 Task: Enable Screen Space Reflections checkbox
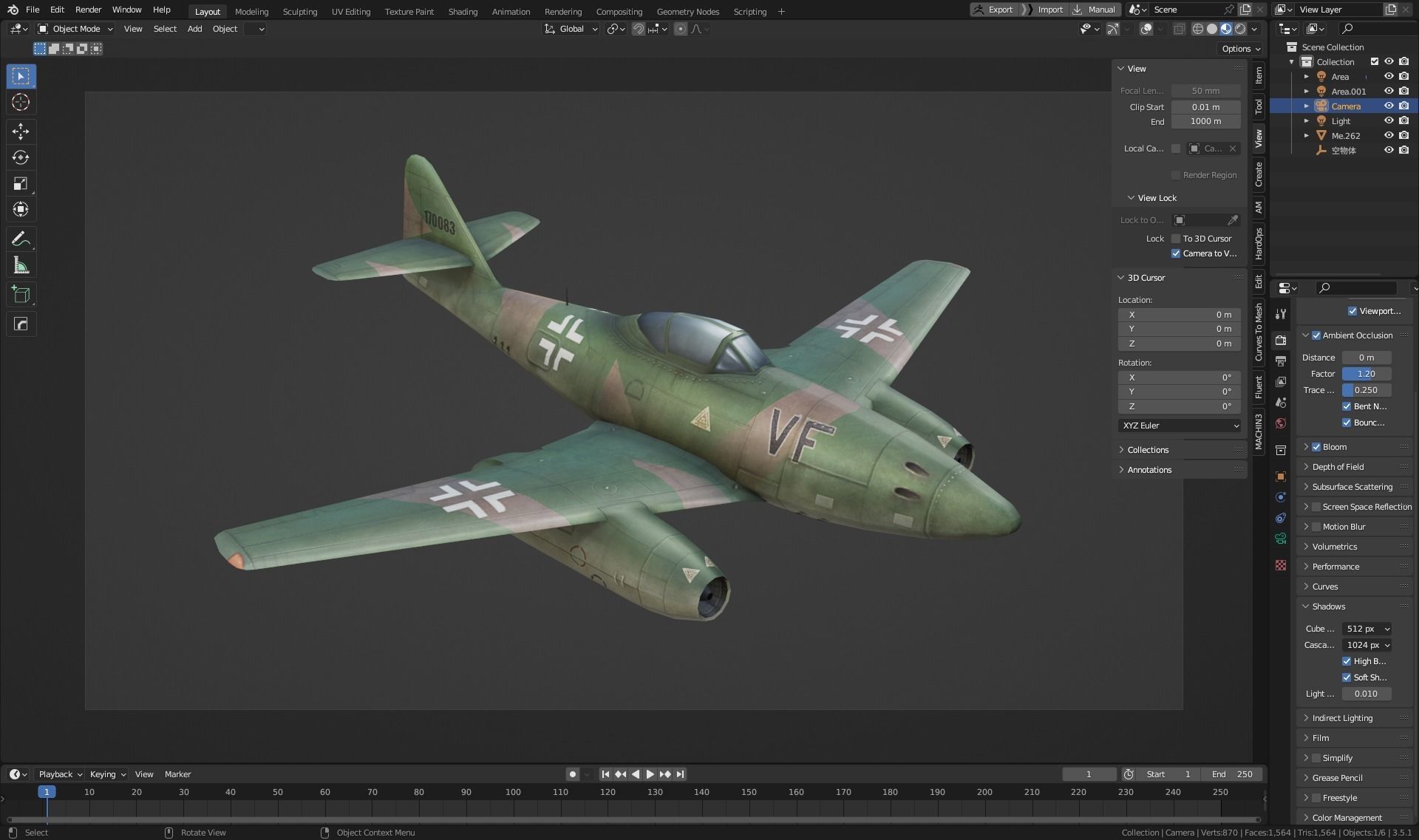(1316, 507)
